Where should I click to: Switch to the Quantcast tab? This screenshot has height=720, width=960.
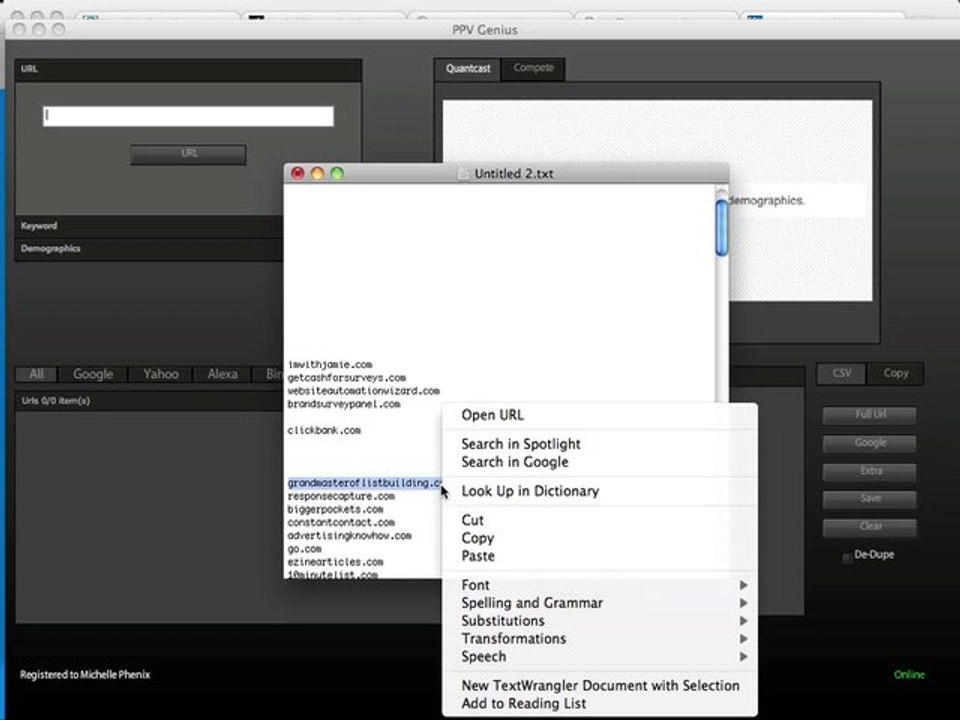pyautogui.click(x=468, y=69)
